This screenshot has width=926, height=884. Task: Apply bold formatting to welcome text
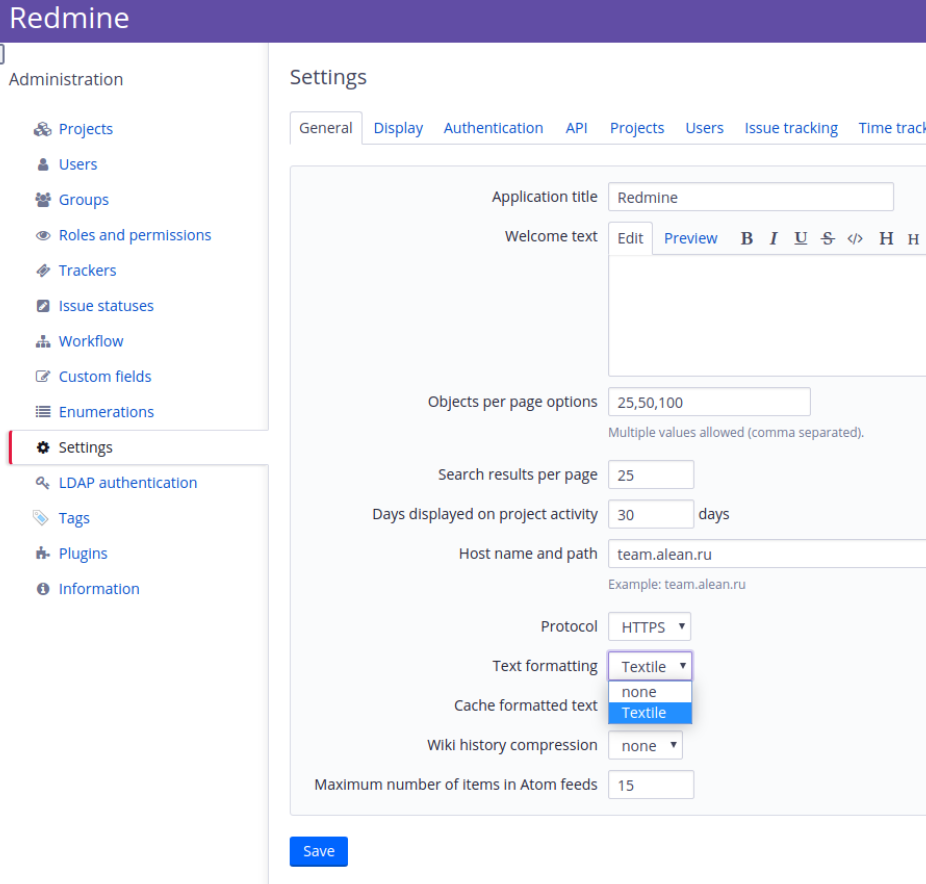click(x=746, y=239)
